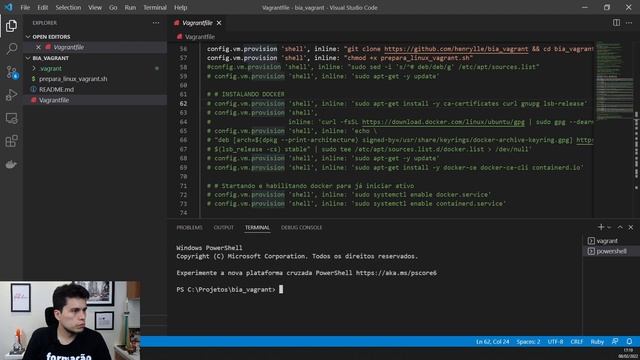Switch to the Problems panel tab
The image size is (640, 360).
(x=189, y=227)
